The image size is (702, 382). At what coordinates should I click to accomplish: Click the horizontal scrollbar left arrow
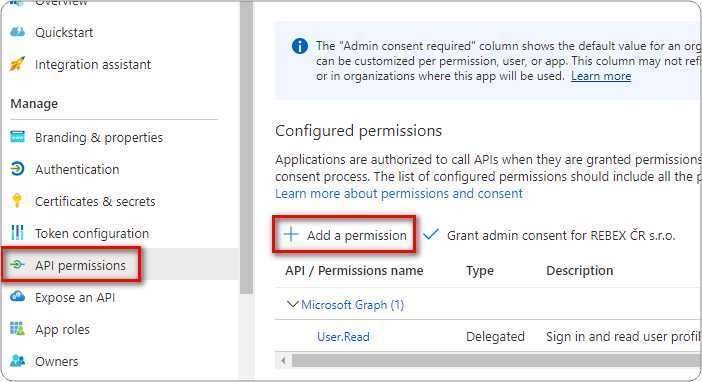pyautogui.click(x=283, y=360)
